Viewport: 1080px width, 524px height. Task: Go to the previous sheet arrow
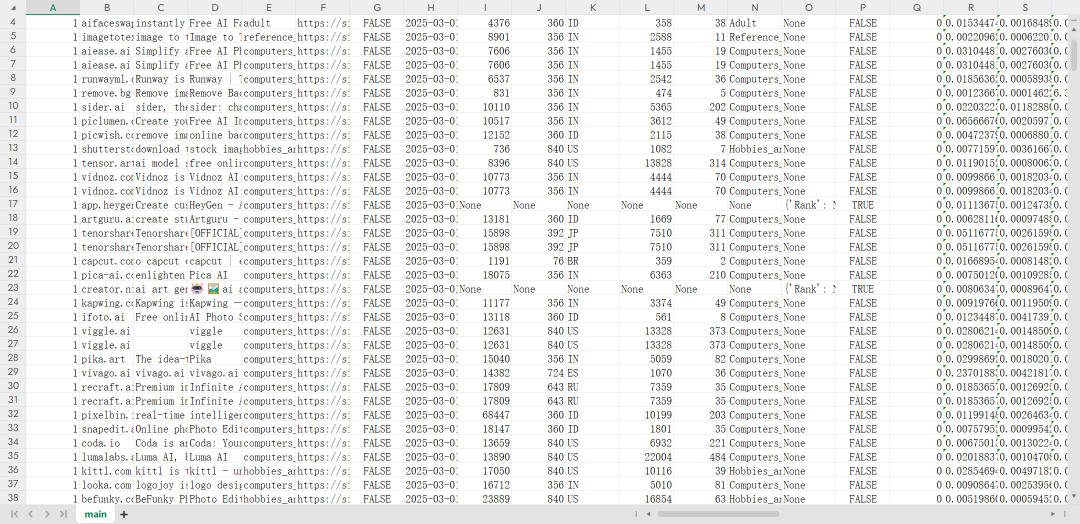(30, 514)
